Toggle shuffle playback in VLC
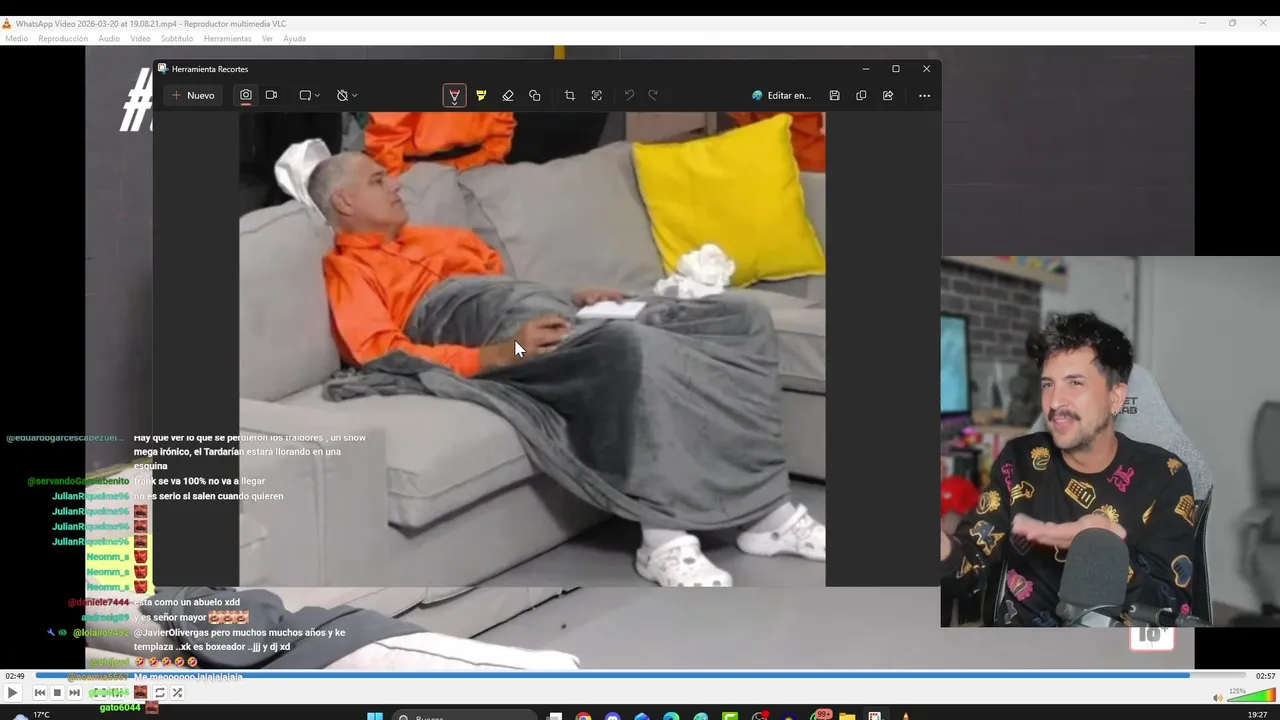The image size is (1280, 720). tap(177, 692)
